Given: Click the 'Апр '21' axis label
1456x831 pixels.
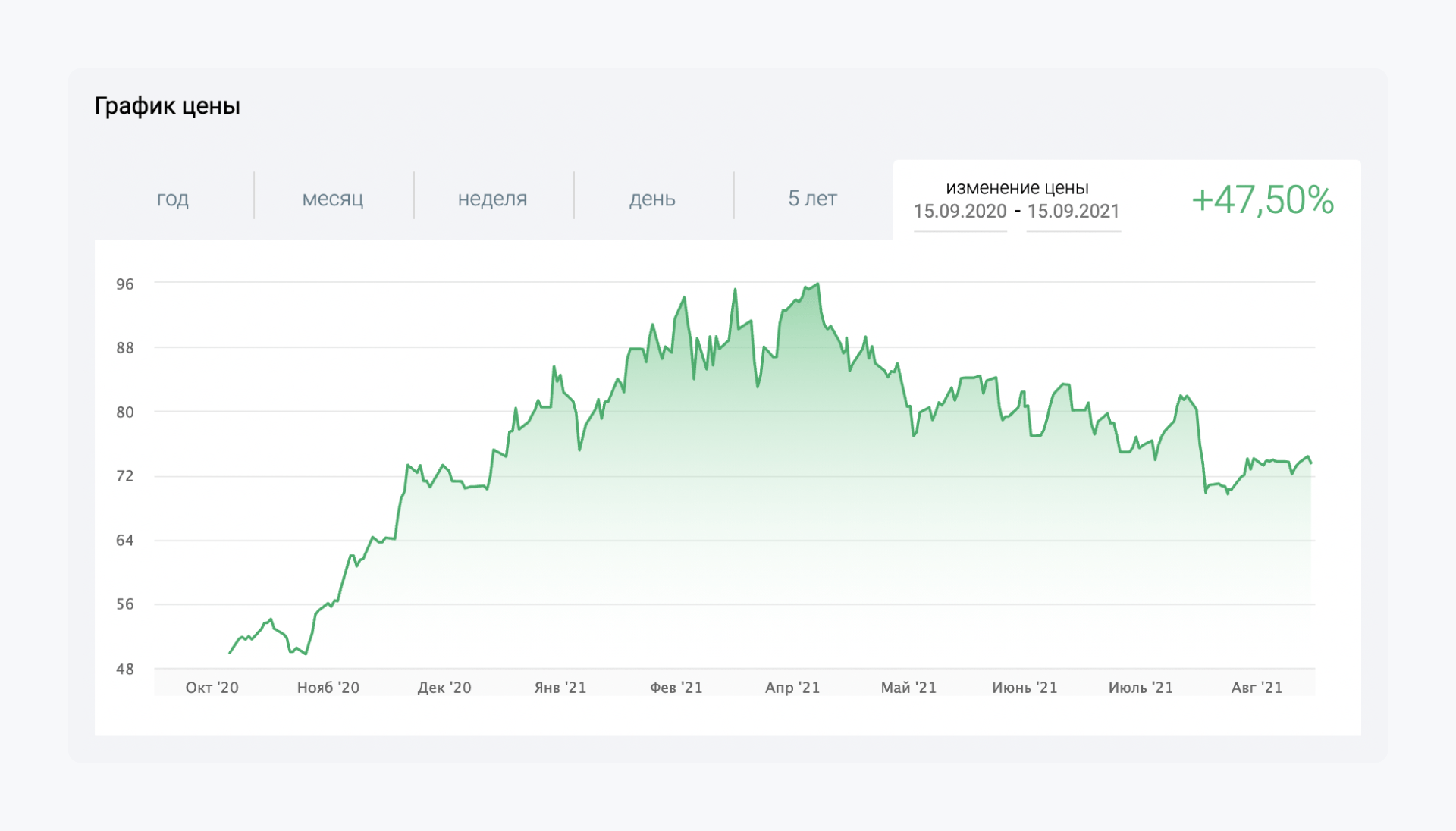Looking at the screenshot, I should pyautogui.click(x=792, y=688).
